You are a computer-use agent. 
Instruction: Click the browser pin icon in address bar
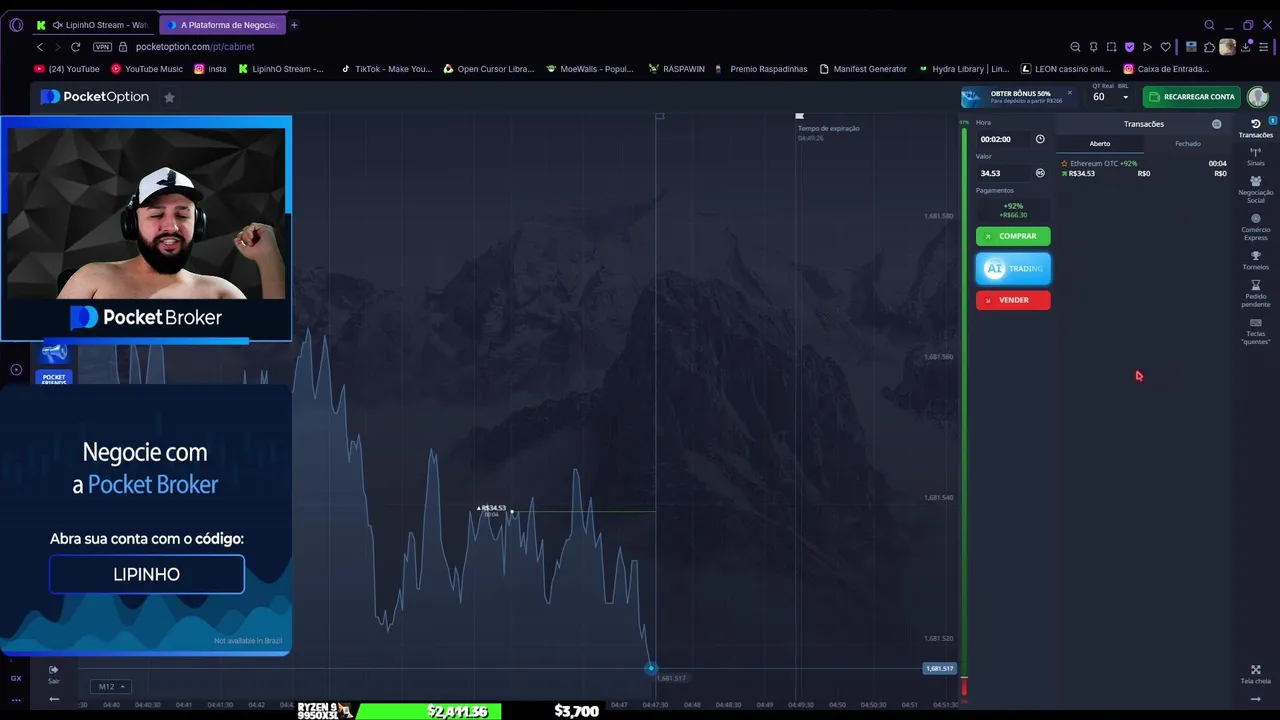(1093, 47)
